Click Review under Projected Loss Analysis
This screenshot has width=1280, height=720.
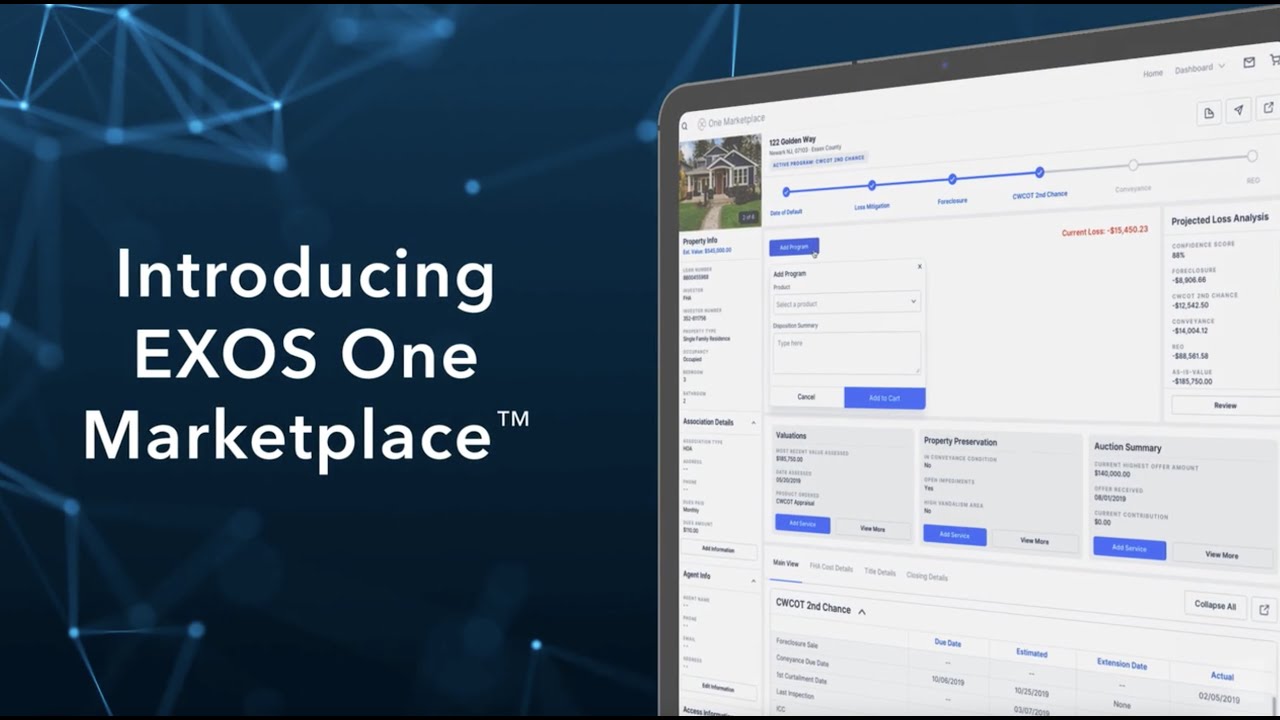(1225, 405)
